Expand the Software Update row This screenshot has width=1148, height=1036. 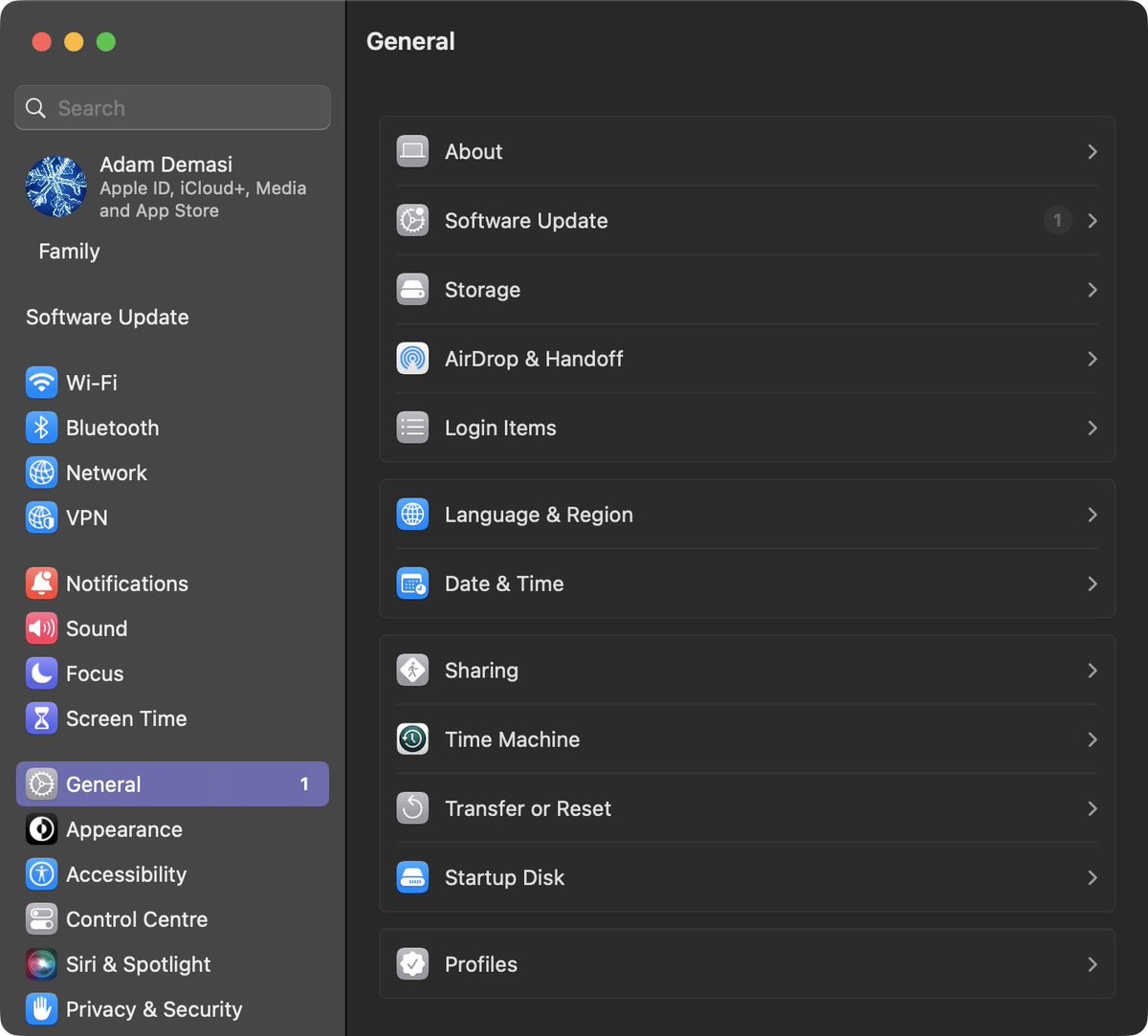746,221
